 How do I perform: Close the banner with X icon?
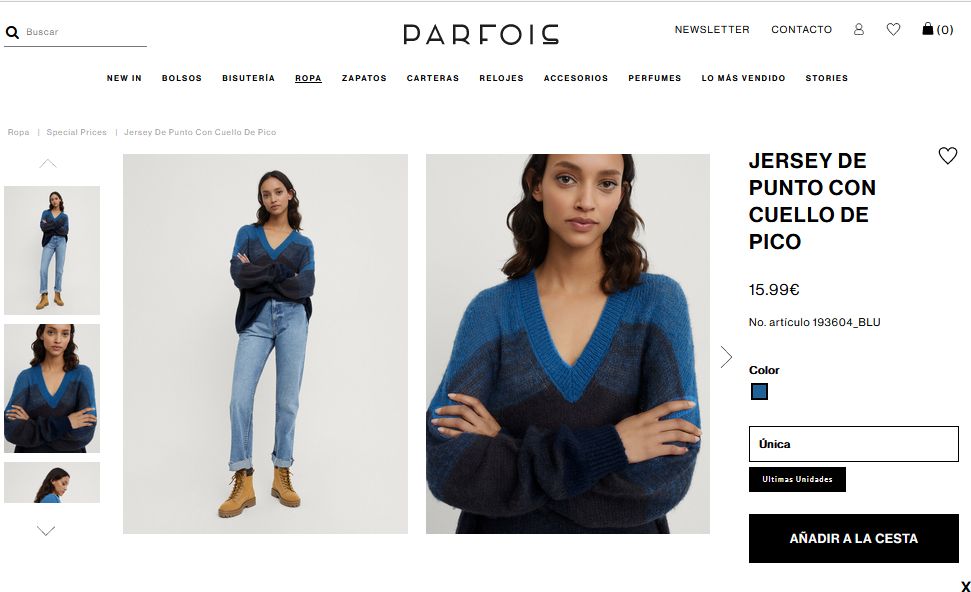[965, 586]
